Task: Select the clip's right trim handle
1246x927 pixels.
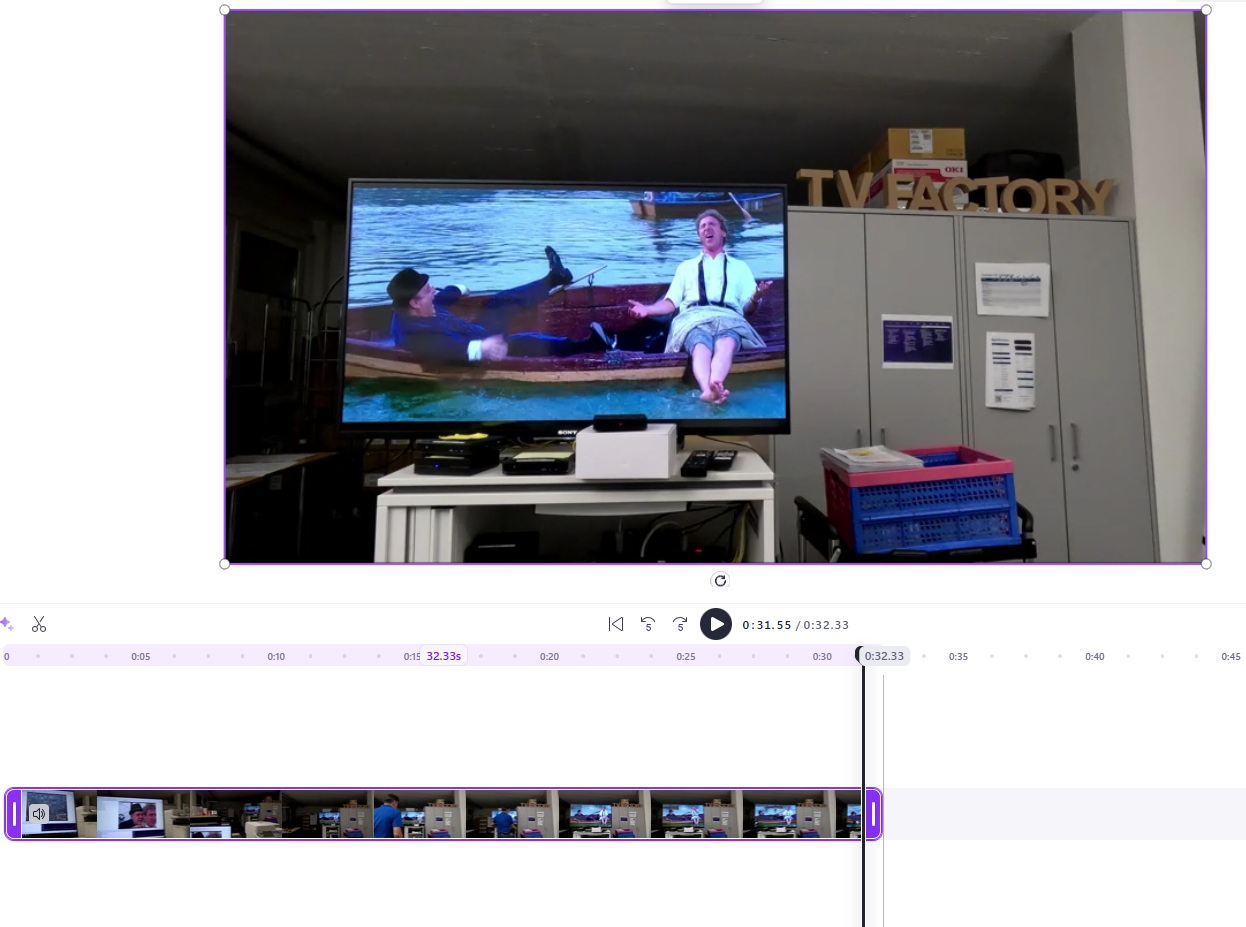Action: [x=873, y=814]
